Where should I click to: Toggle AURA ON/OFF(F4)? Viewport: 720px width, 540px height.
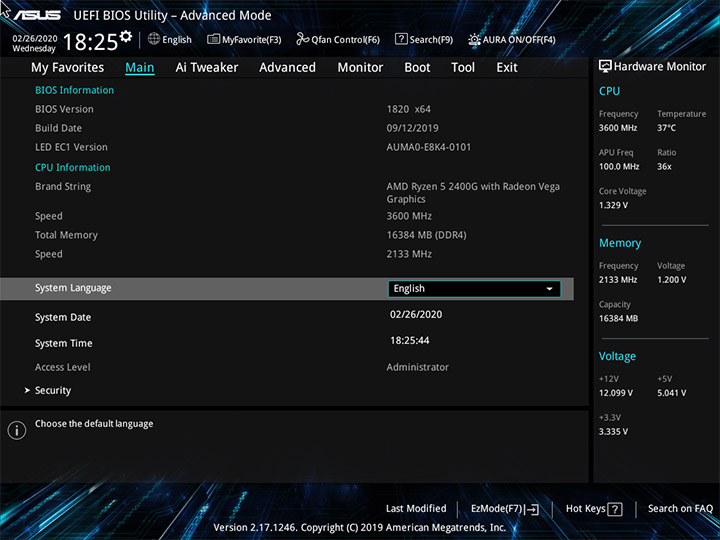pyautogui.click(x=512, y=39)
